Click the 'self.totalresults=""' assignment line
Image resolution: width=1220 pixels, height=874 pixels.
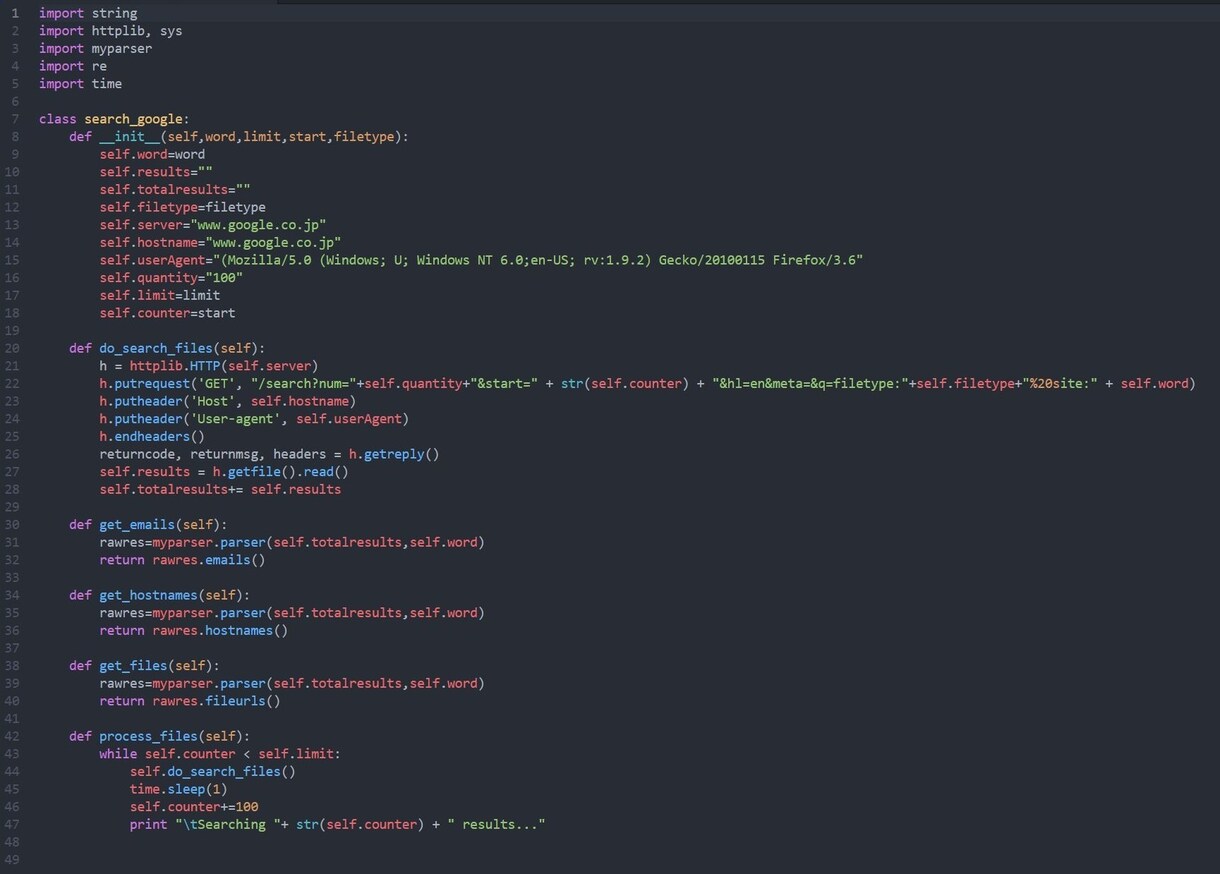click(x=175, y=189)
